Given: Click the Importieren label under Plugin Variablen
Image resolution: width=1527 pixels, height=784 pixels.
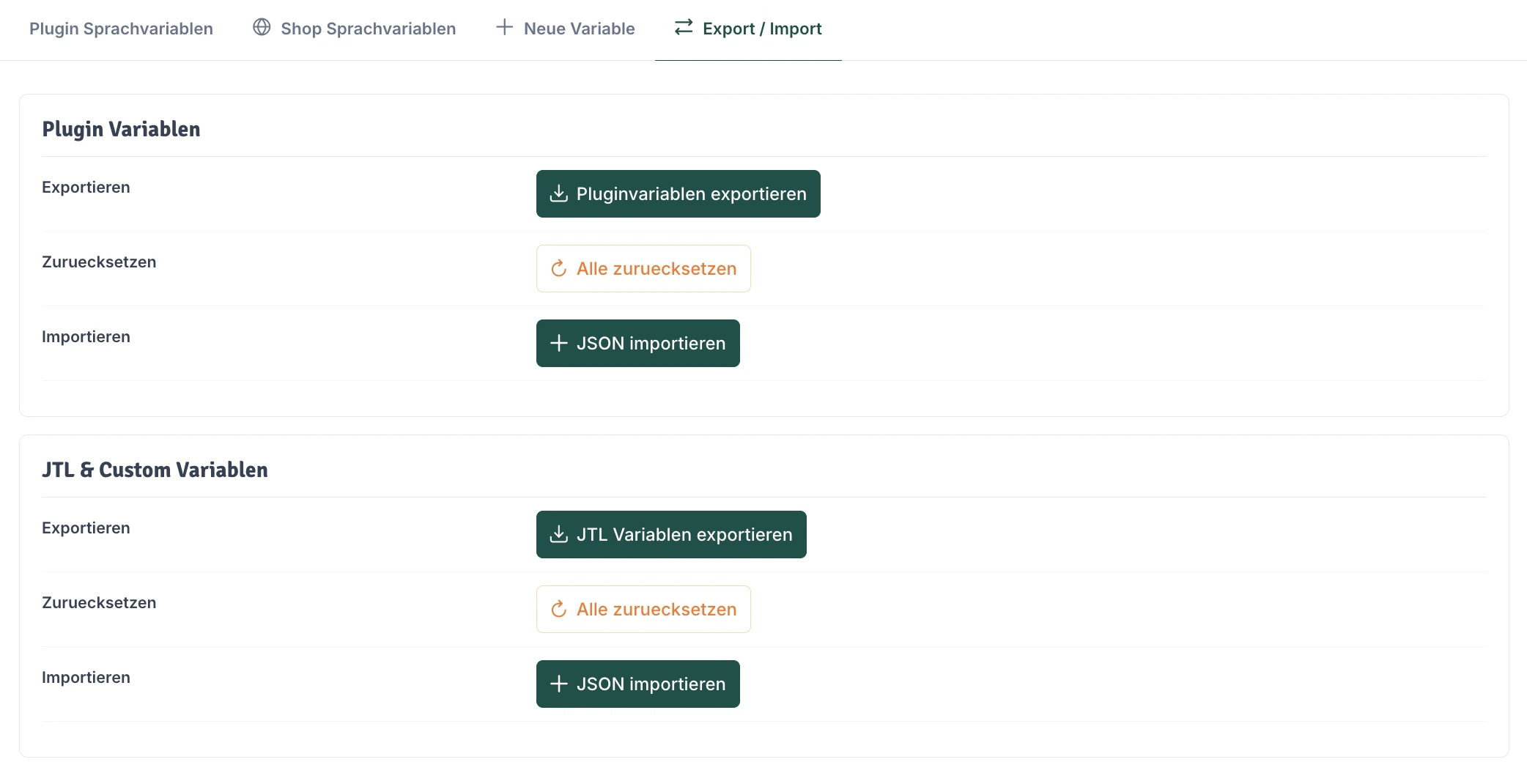Looking at the screenshot, I should tap(86, 336).
